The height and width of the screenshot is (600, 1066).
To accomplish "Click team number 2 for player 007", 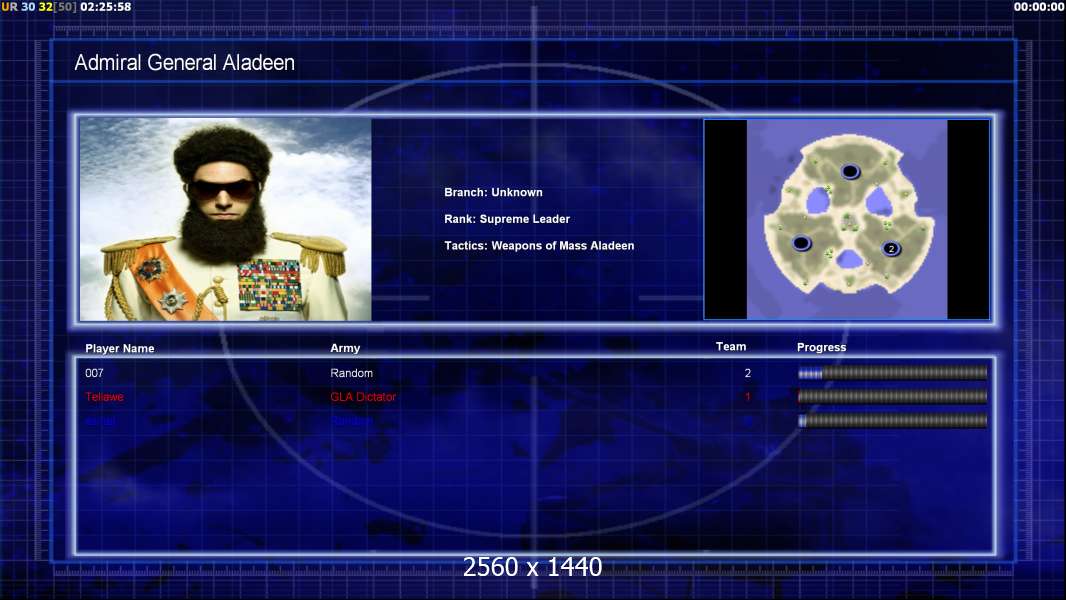I will [x=748, y=373].
